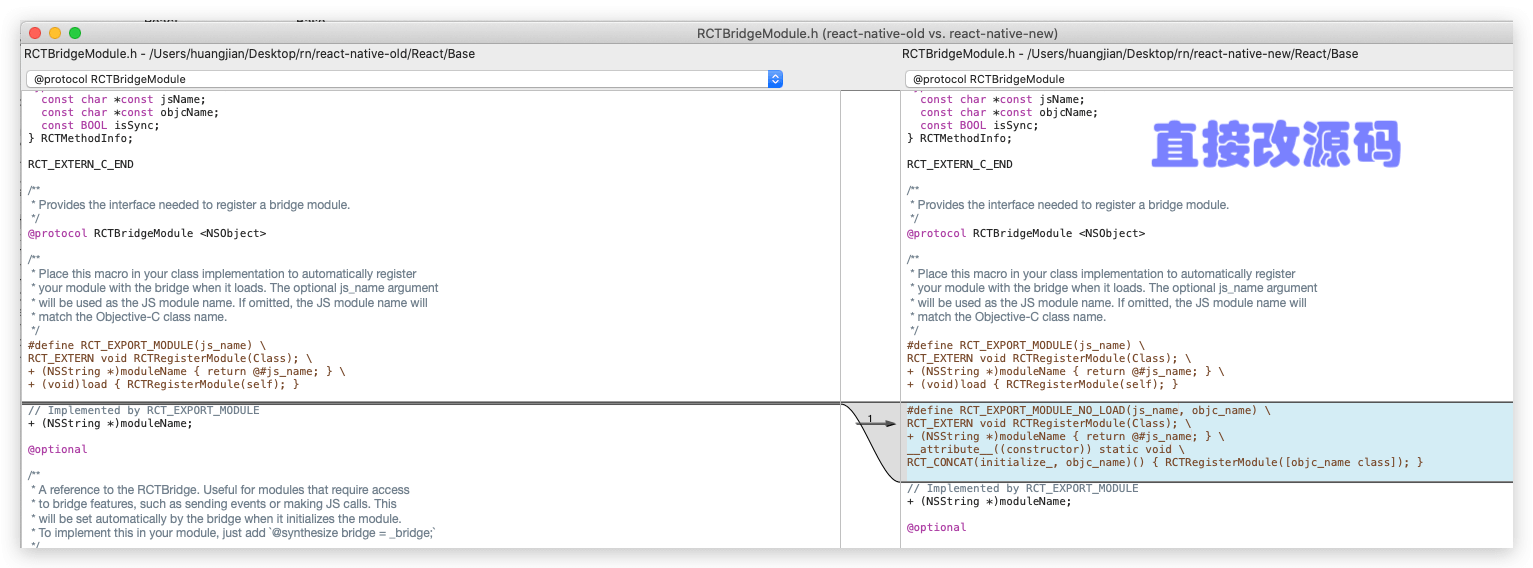The width and height of the screenshot is (1533, 568).
Task: Click the react-native-old file path header
Action: (250, 54)
